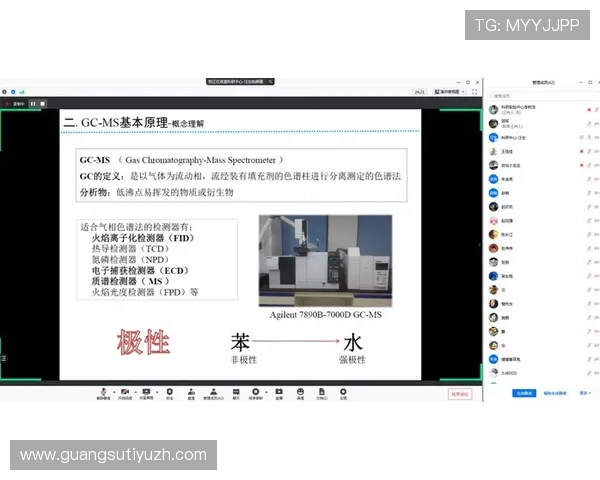Turn on the video camera
Viewport: 600px width, 480px height.
pyautogui.click(x=125, y=393)
